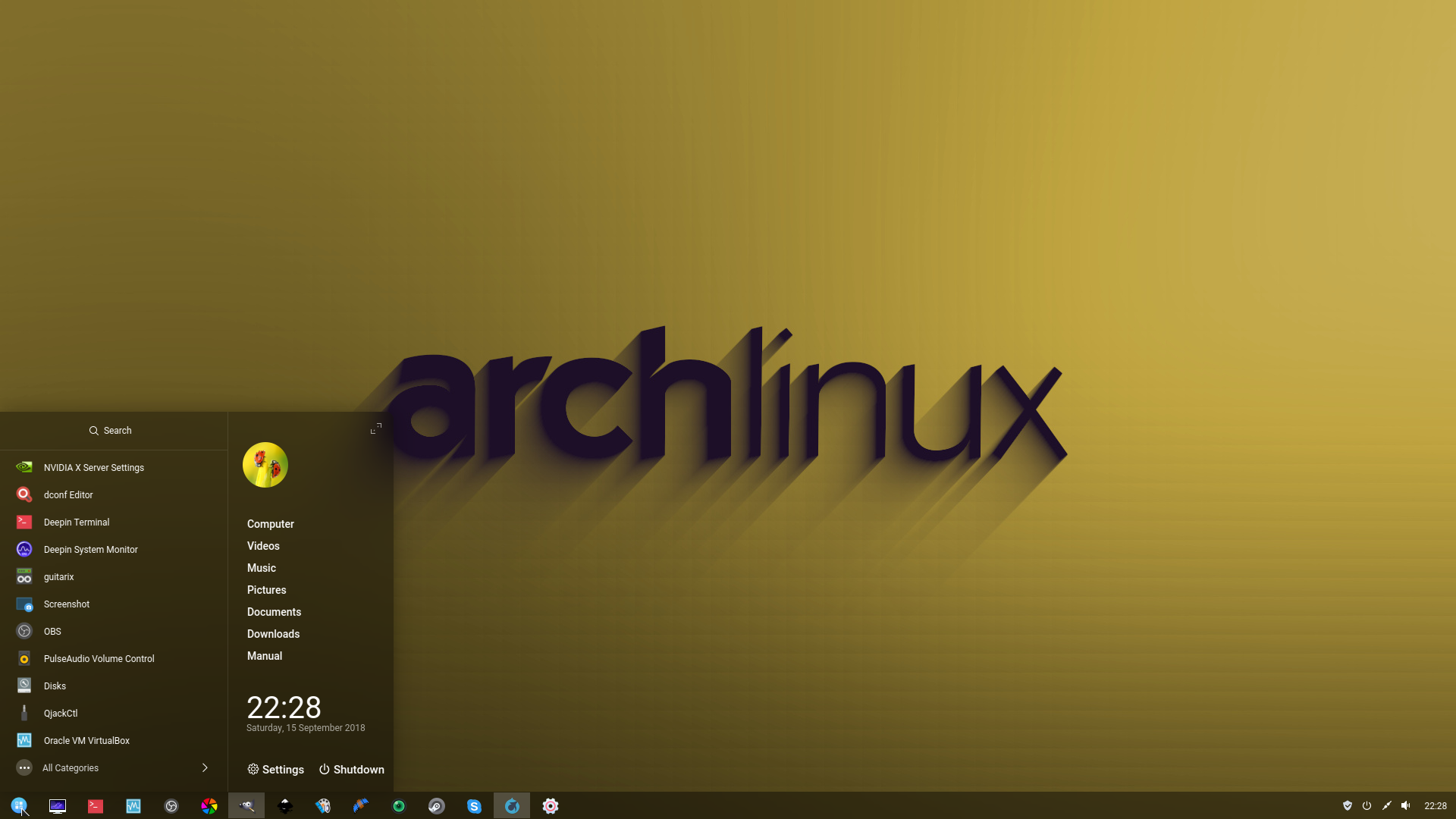The width and height of the screenshot is (1456, 819).
Task: Open Screenshot from the launcher list
Action: [x=114, y=604]
